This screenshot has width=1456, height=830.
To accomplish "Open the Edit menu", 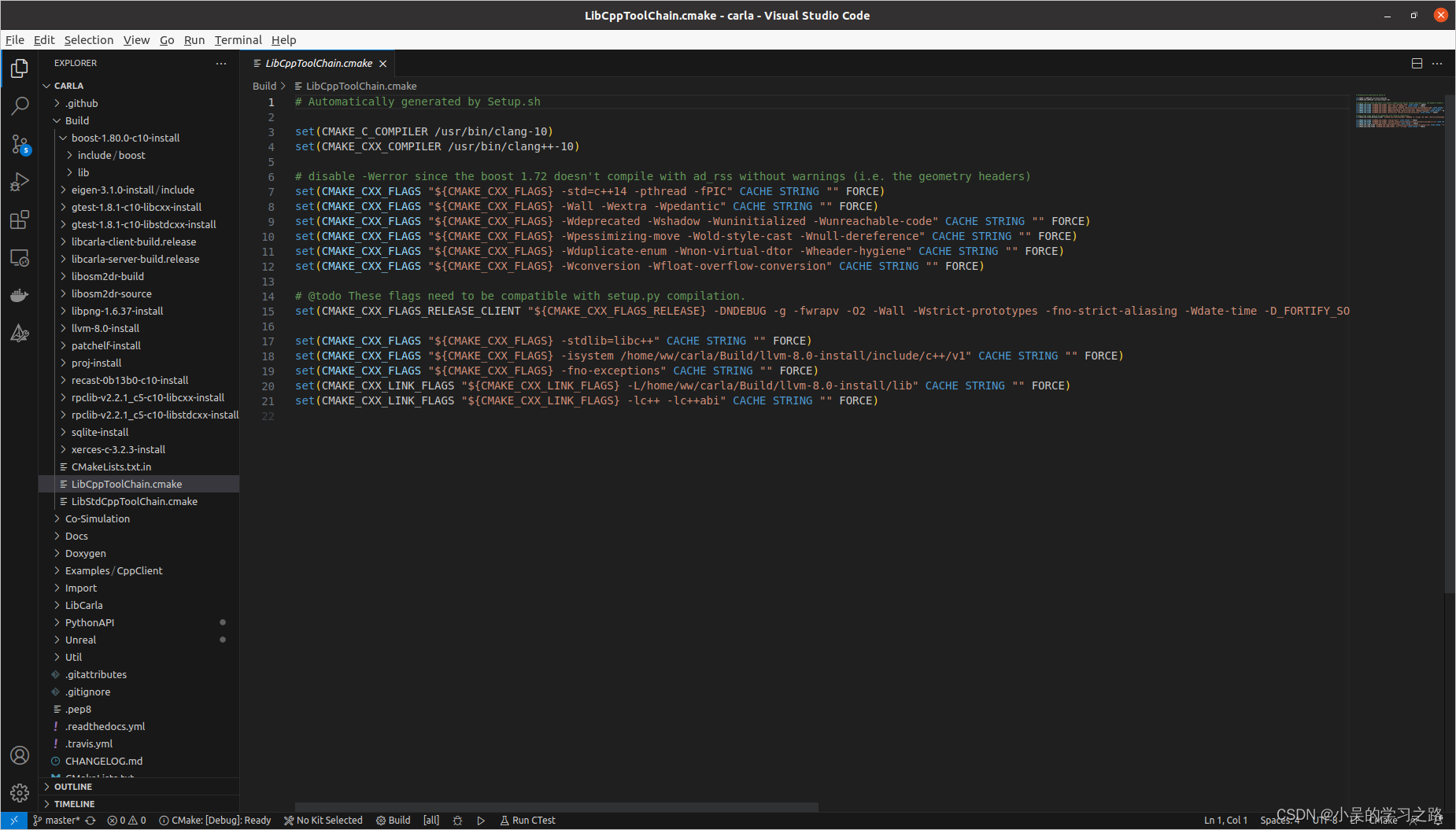I will (x=44, y=40).
